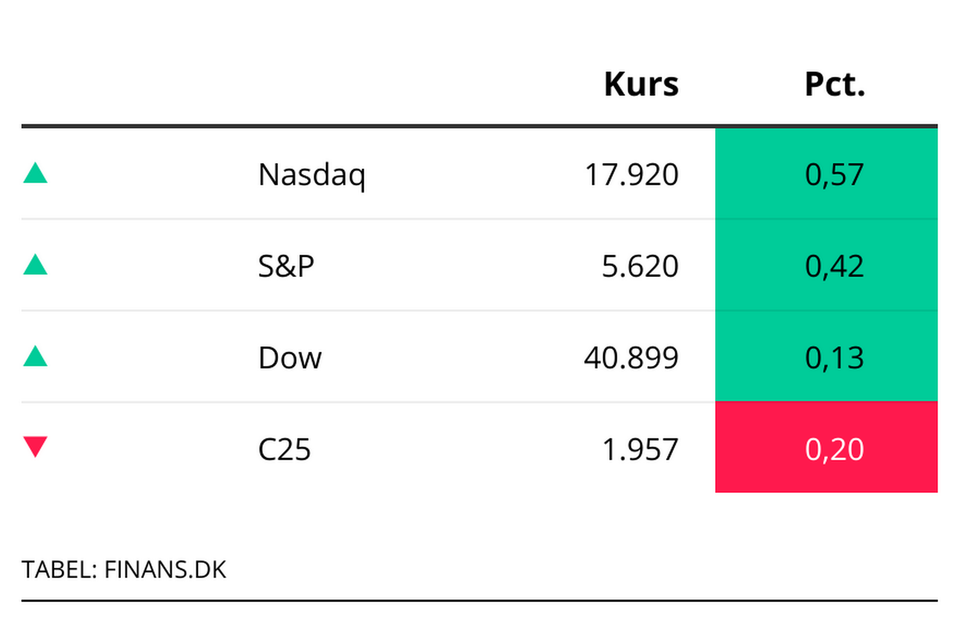This screenshot has height=624, width=960.
Task: Select the S&P index name
Action: [286, 266]
